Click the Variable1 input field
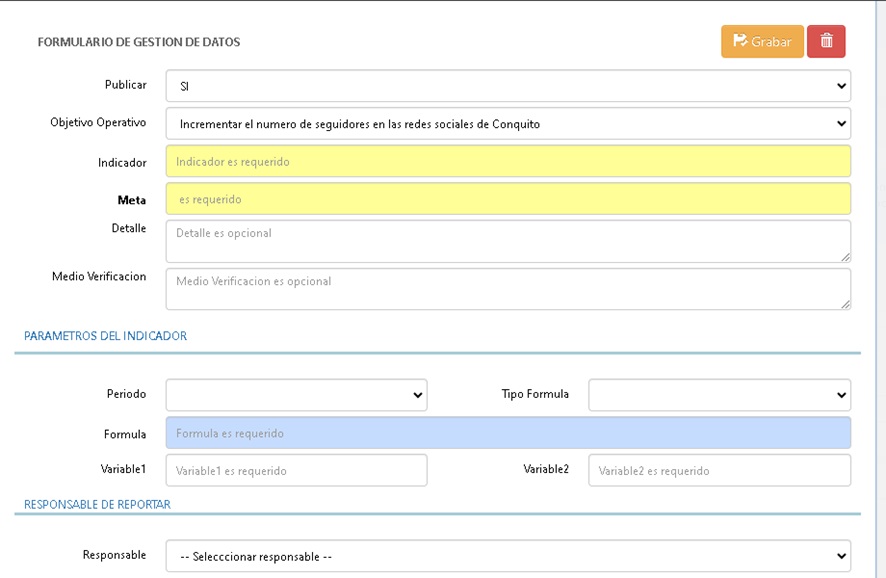 pyautogui.click(x=296, y=470)
